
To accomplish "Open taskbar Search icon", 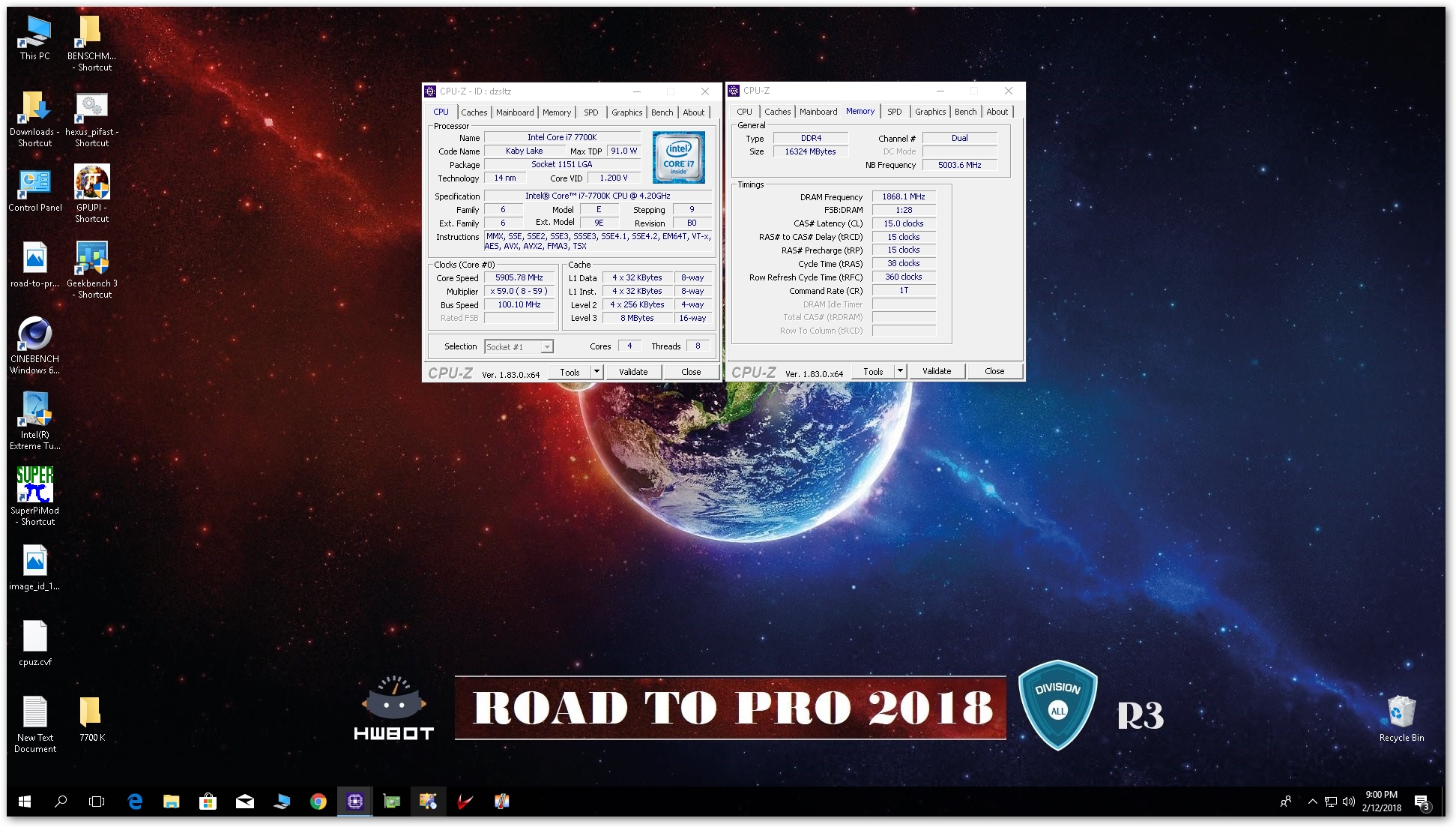I will coord(61,802).
